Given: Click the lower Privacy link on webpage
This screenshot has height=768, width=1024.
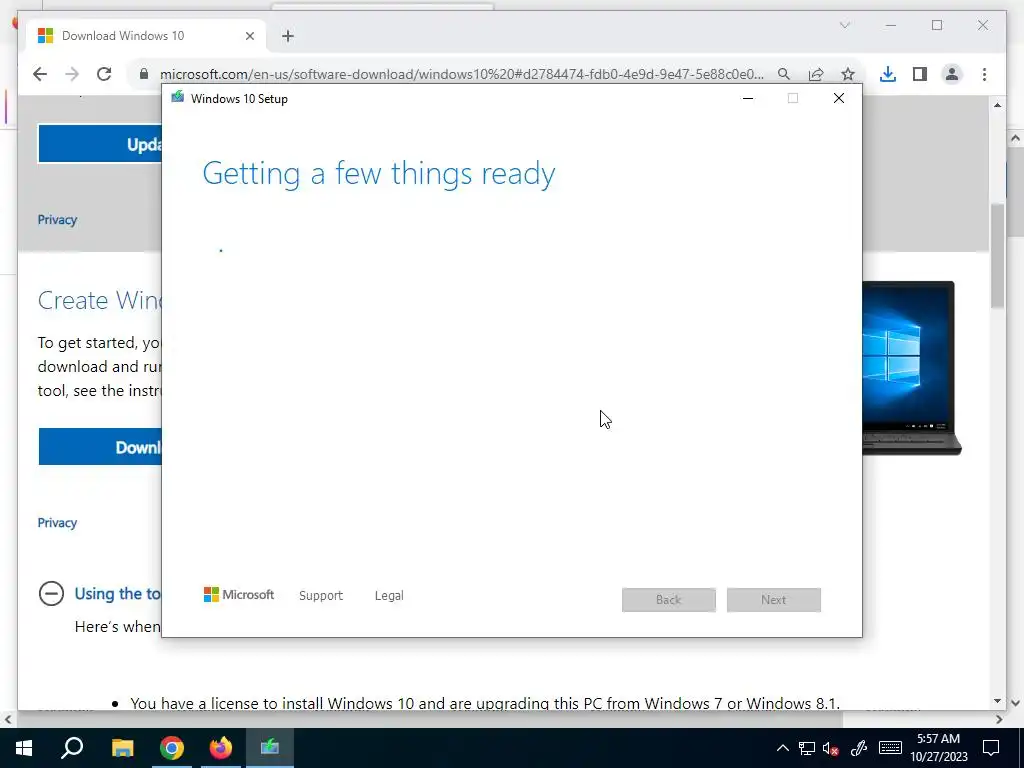Looking at the screenshot, I should click(57, 522).
